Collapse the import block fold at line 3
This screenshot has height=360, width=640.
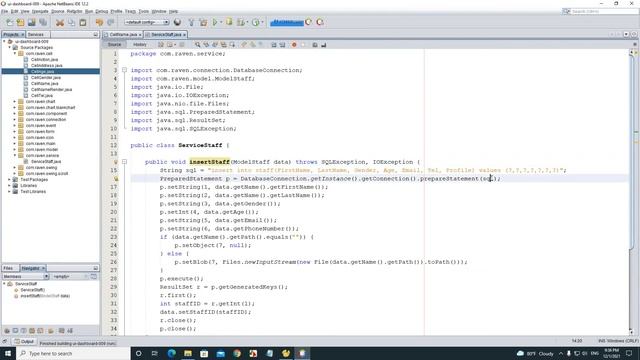[x=124, y=70]
